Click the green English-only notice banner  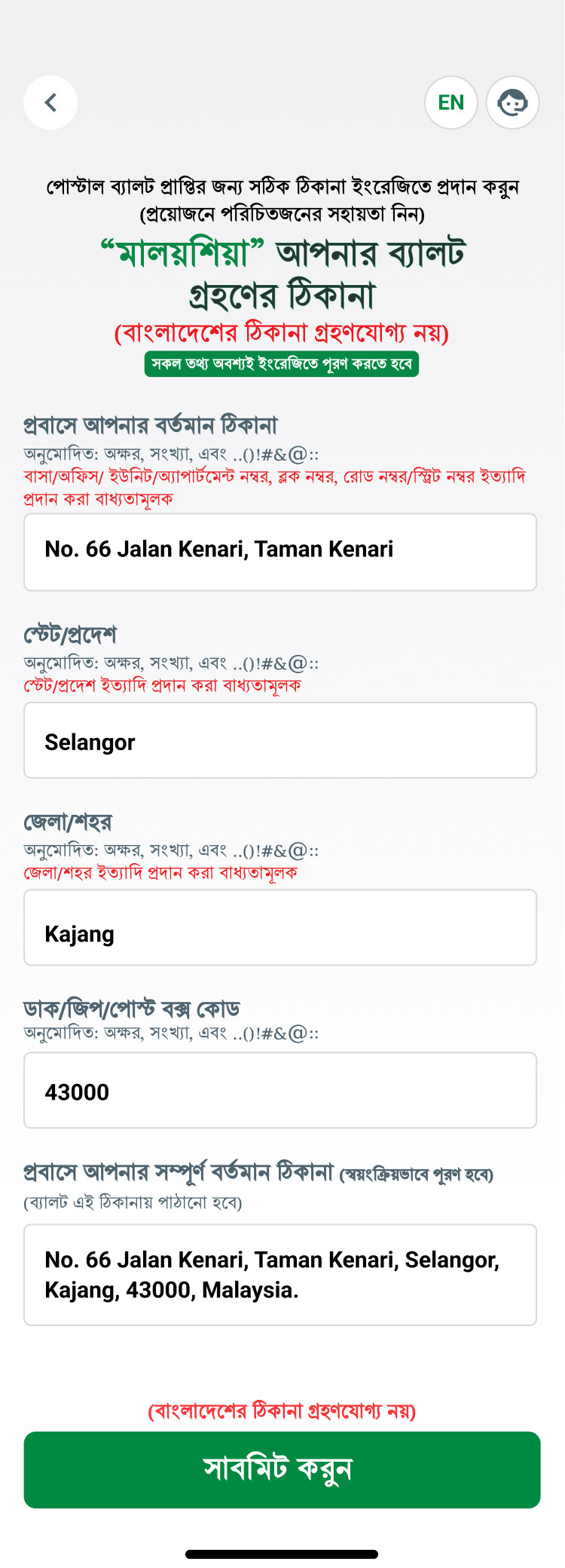point(282,363)
